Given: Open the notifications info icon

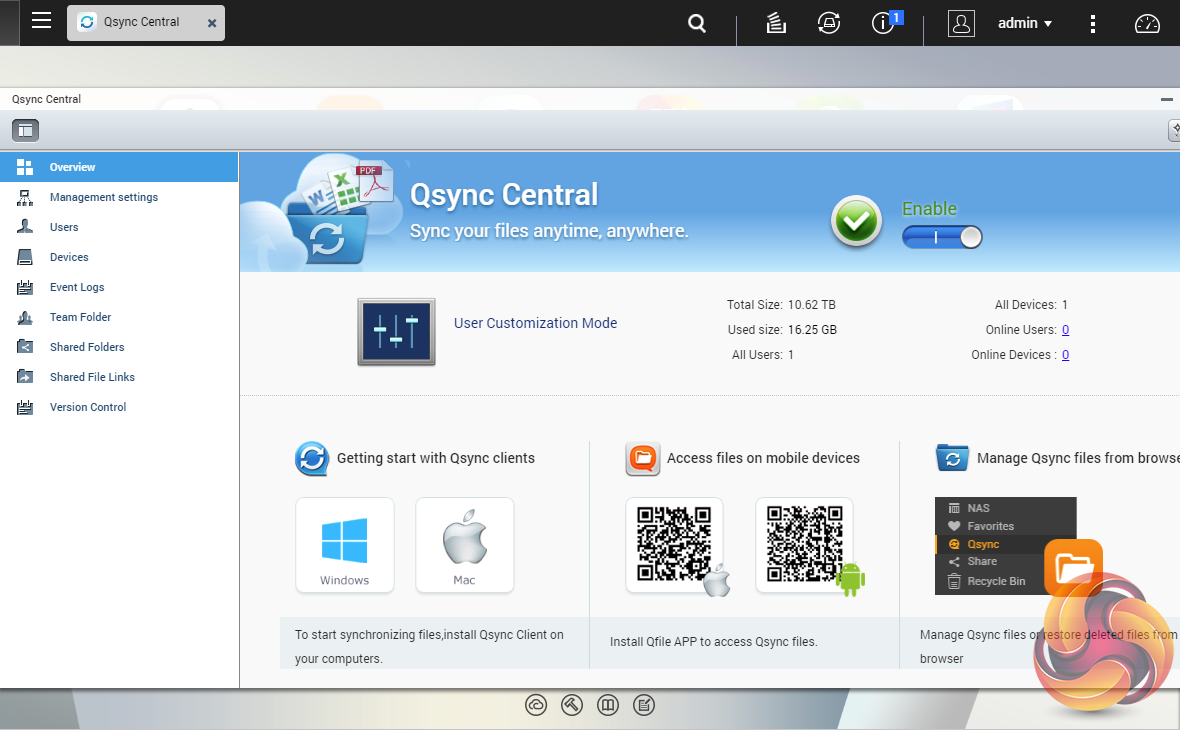Looking at the screenshot, I should [883, 23].
